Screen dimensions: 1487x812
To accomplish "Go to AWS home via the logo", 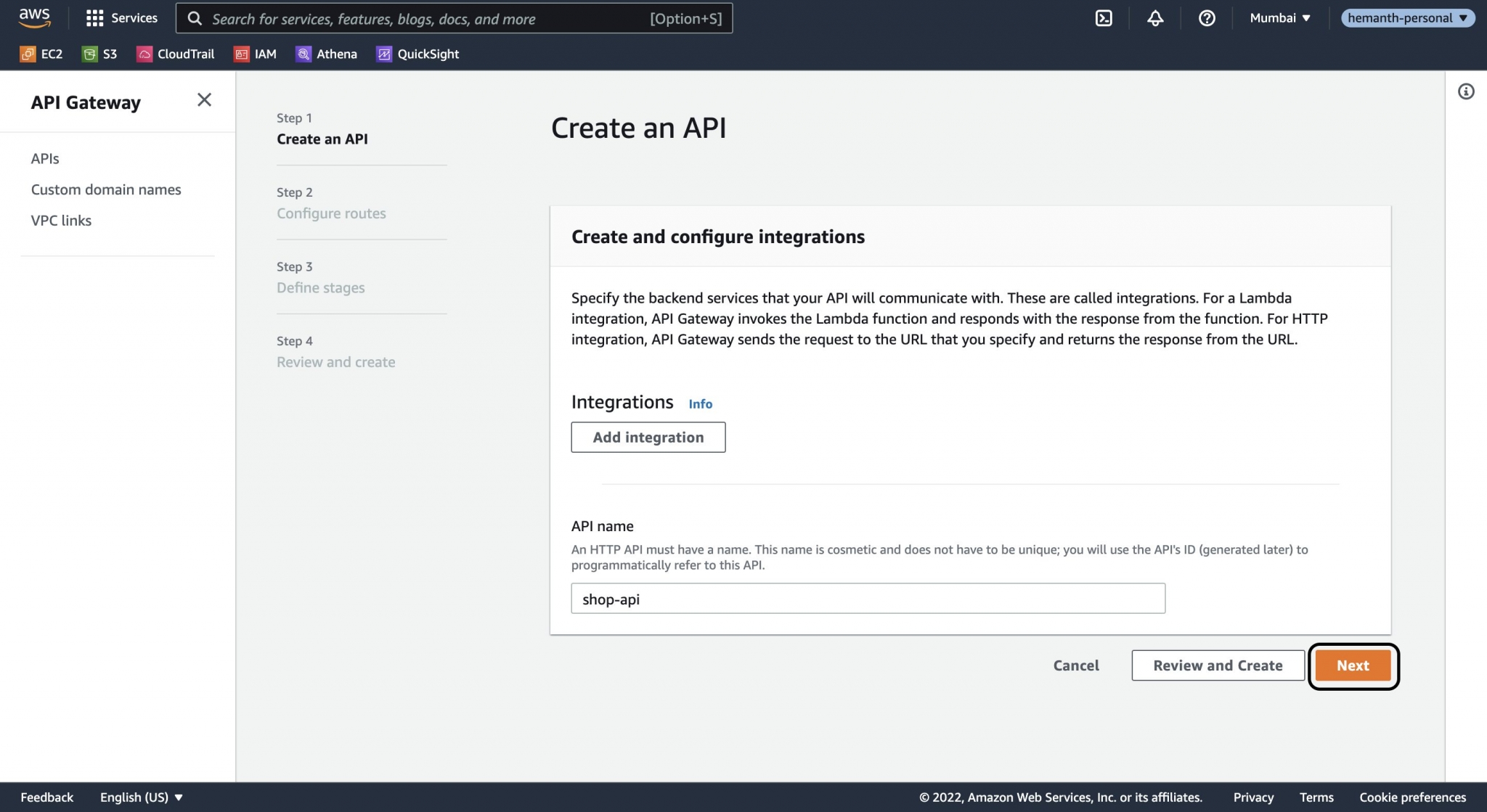I will [34, 17].
